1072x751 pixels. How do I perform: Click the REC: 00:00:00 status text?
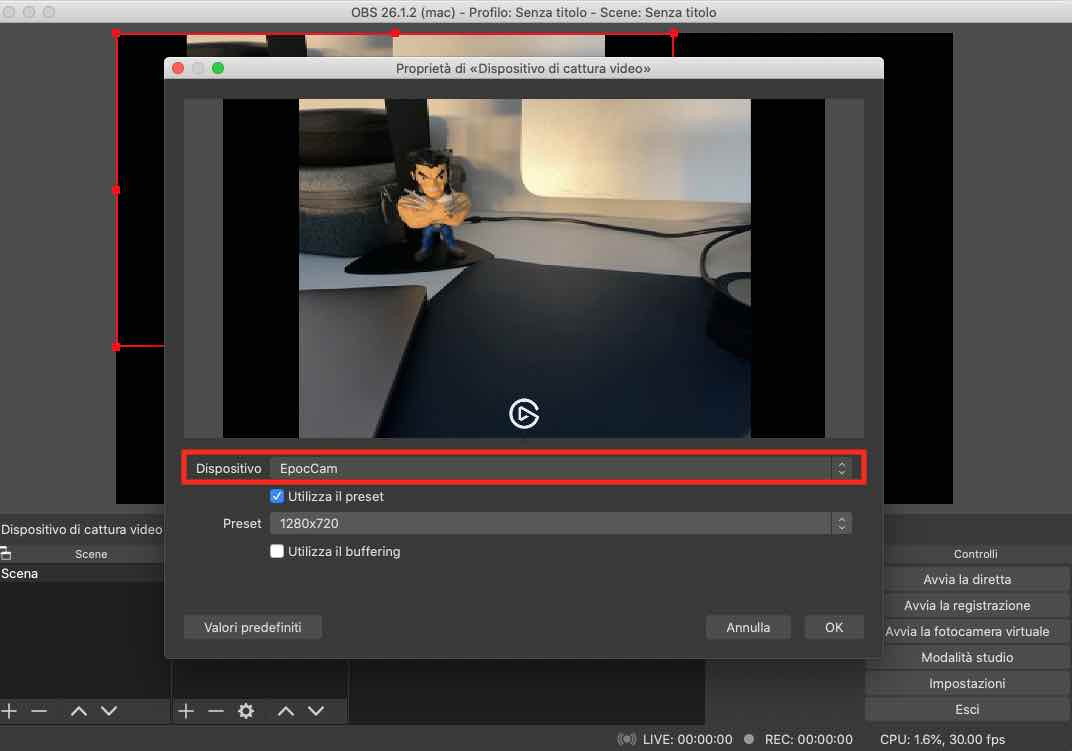(x=809, y=739)
